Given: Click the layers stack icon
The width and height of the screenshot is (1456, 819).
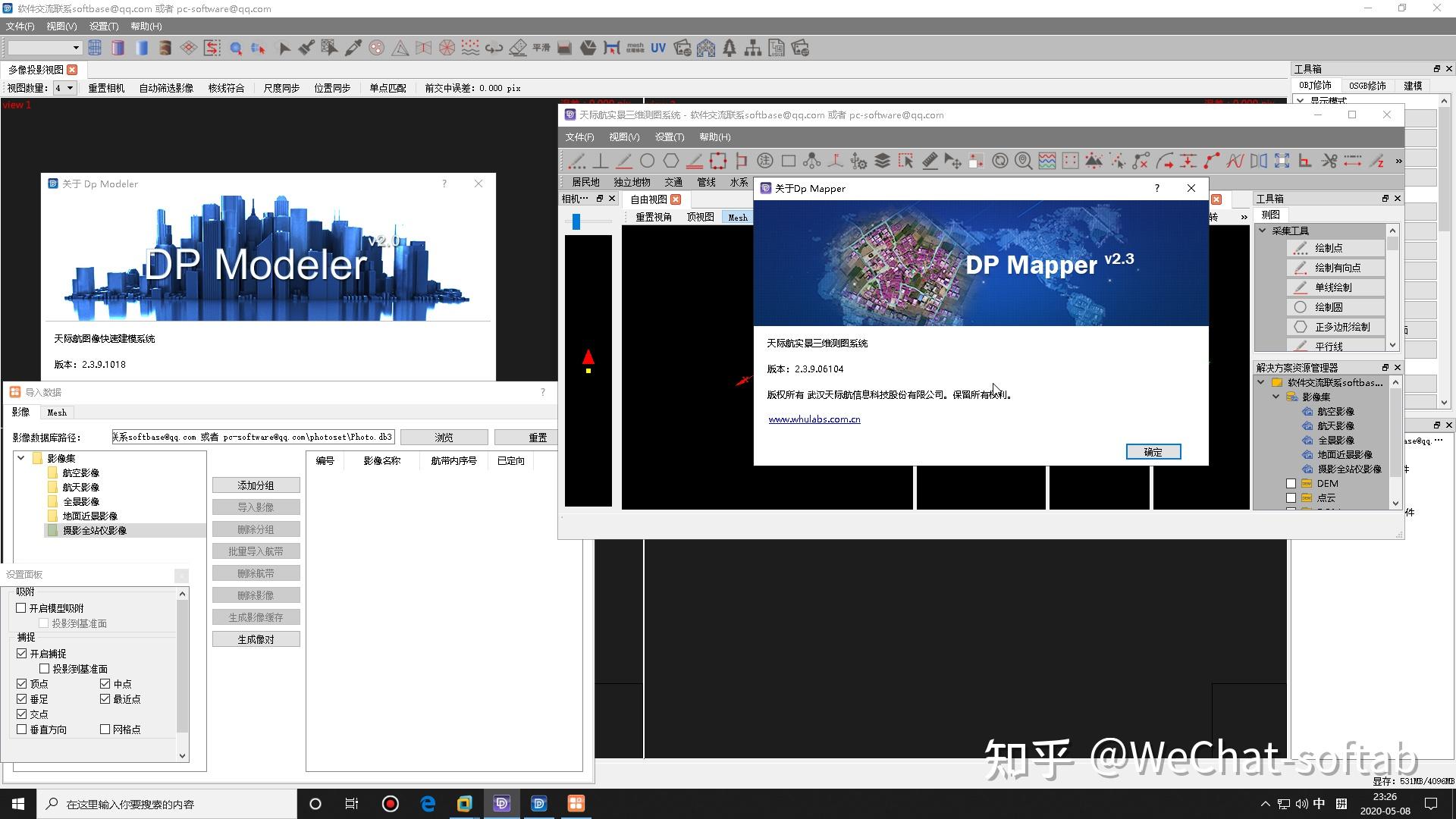Looking at the screenshot, I should point(882,161).
